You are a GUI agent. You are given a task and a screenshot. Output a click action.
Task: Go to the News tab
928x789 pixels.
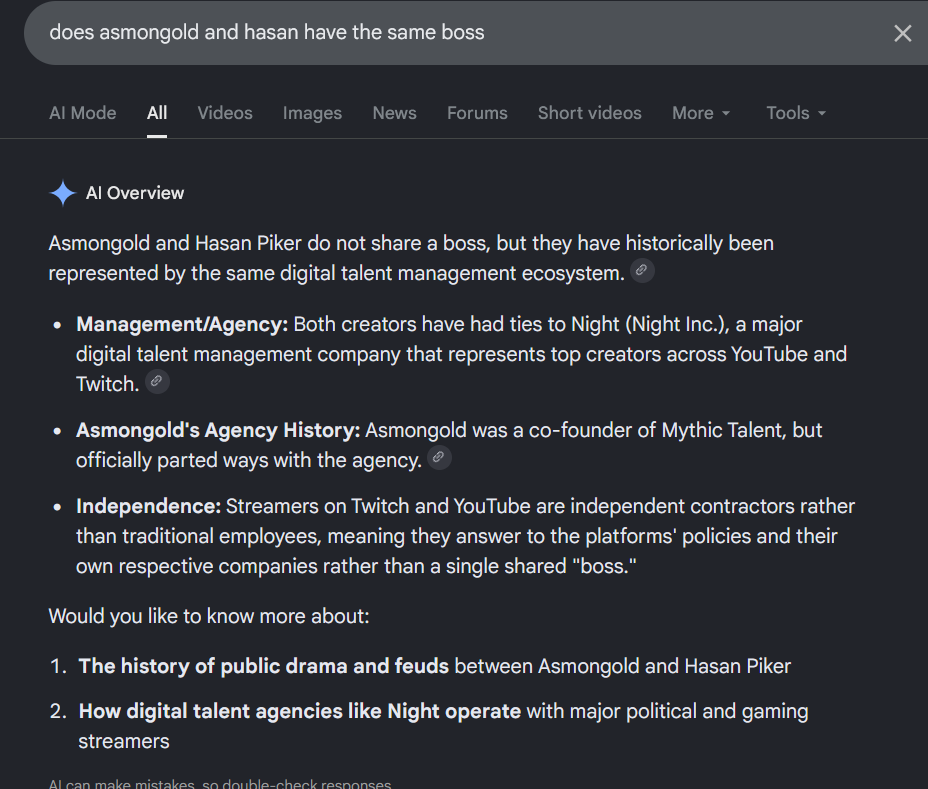pyautogui.click(x=394, y=113)
